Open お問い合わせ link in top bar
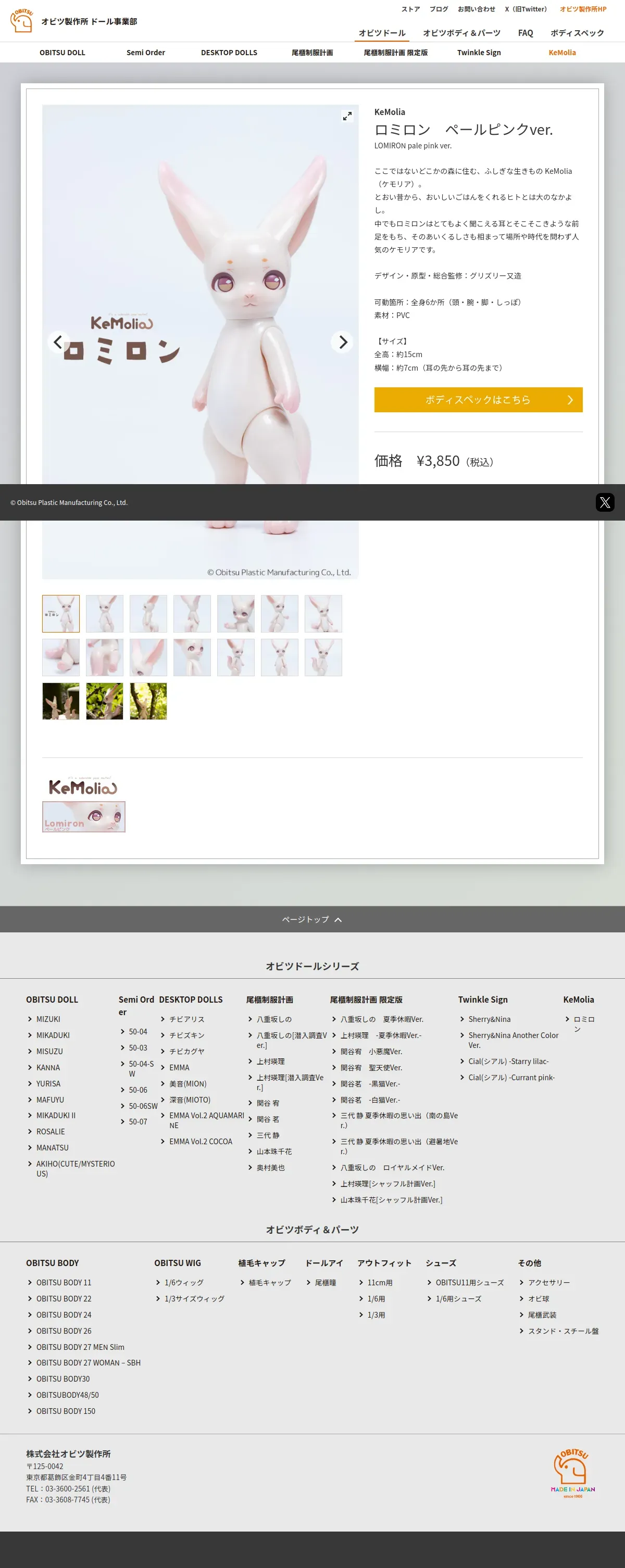 click(477, 9)
